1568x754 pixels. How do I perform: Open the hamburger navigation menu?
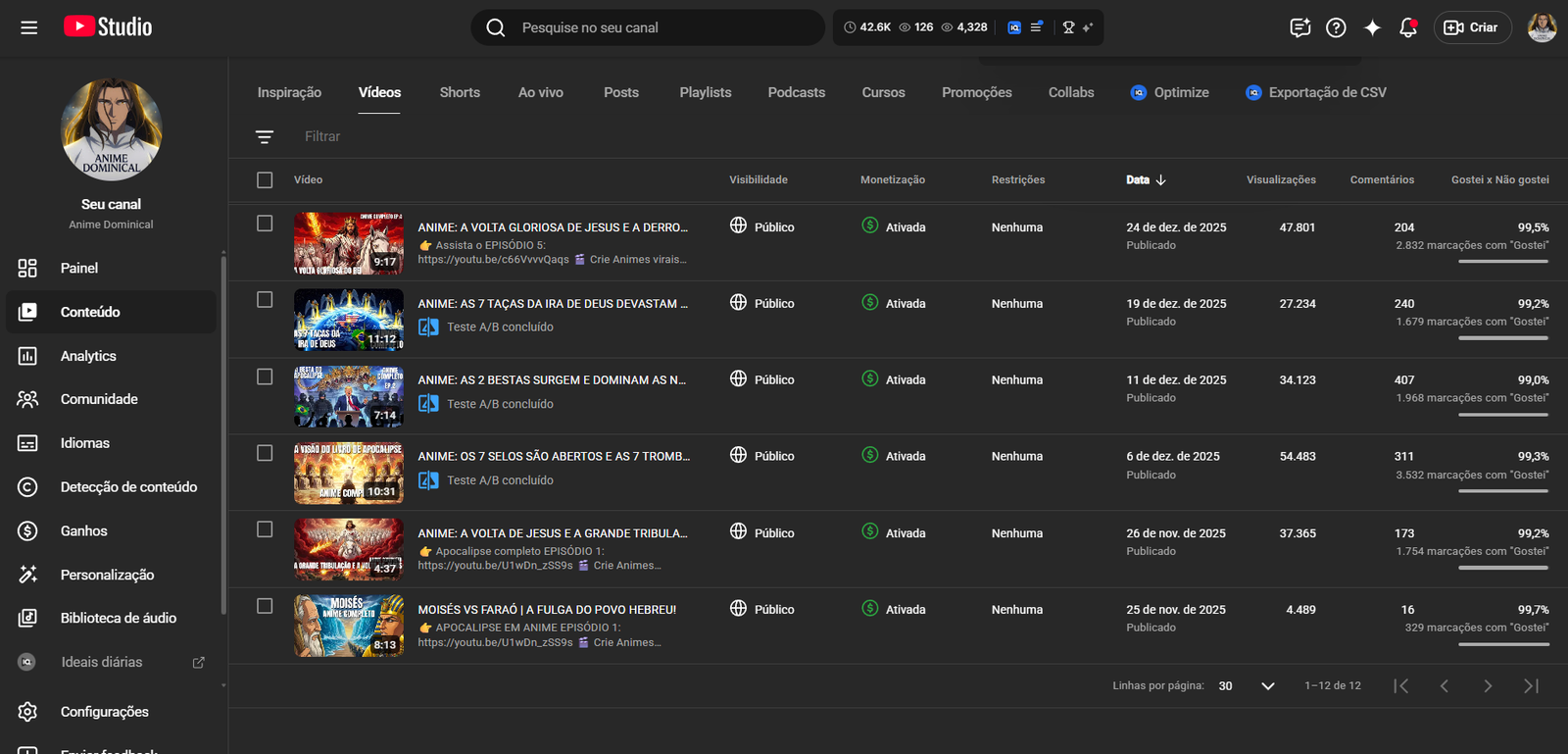[29, 27]
